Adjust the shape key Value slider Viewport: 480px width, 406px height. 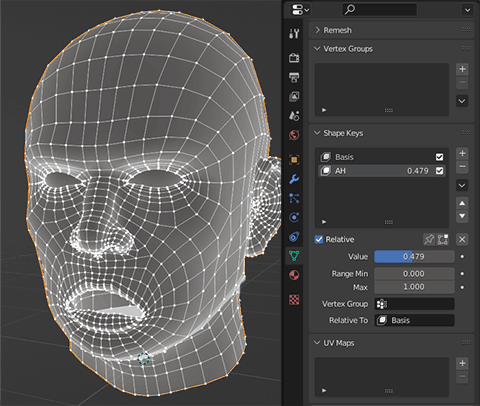coord(414,257)
